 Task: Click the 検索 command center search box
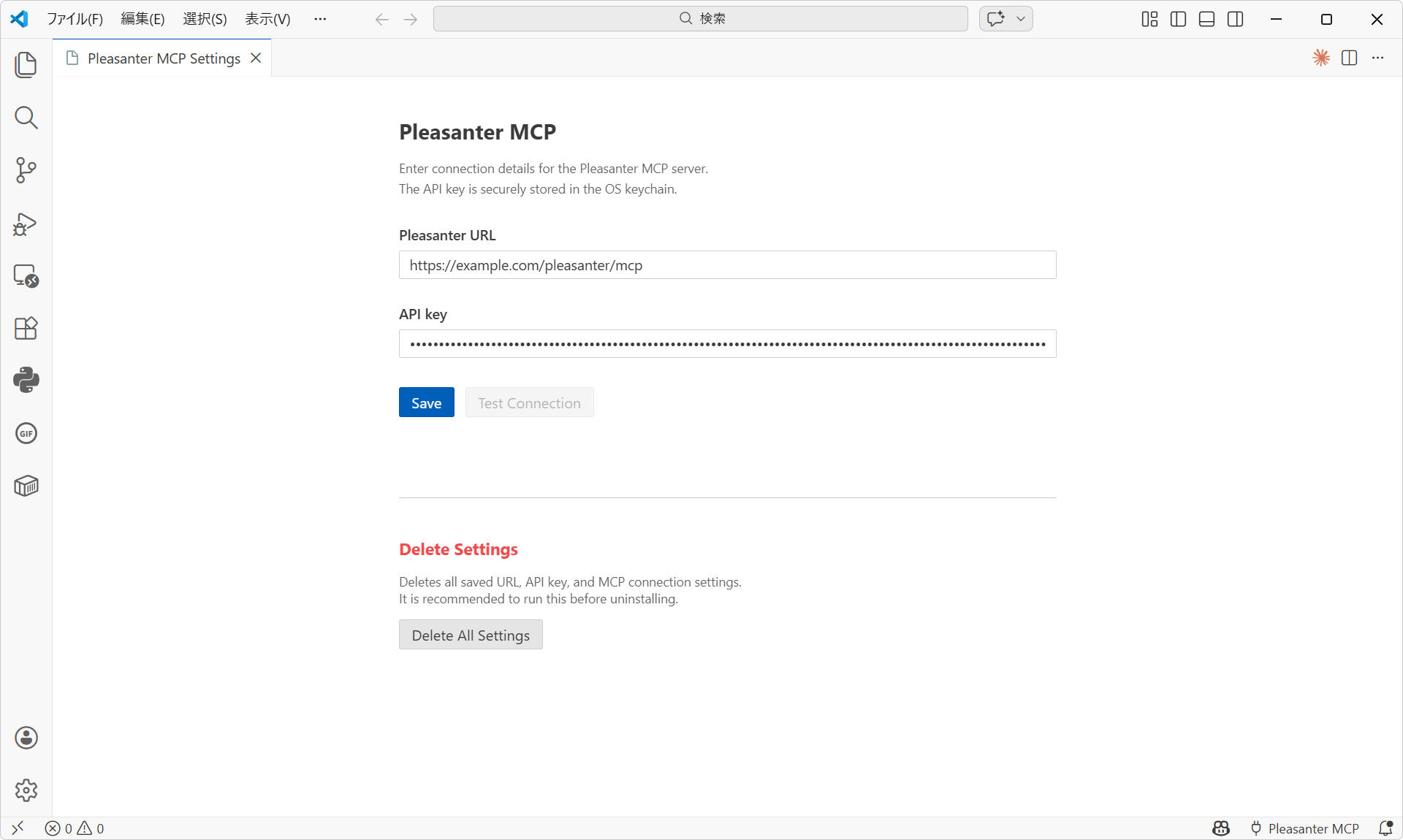700,19
